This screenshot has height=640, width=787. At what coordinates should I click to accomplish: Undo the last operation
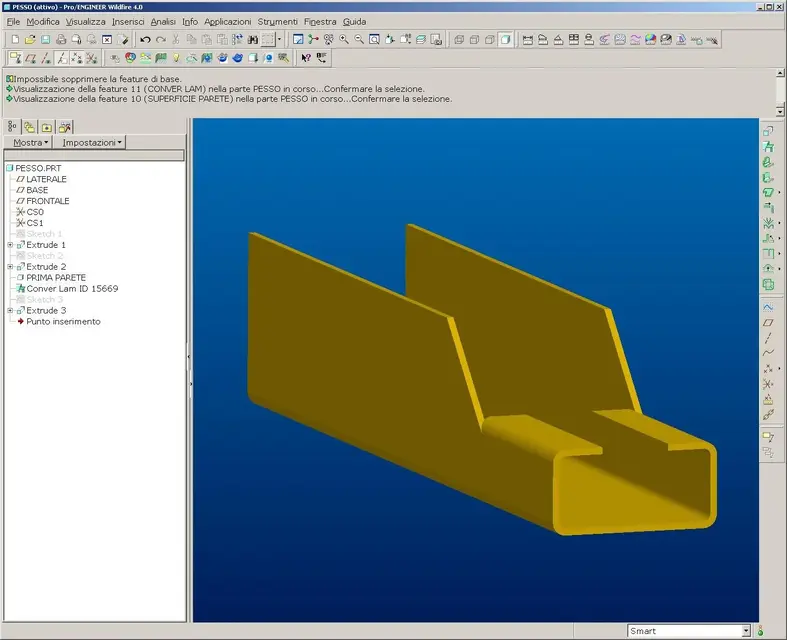(145, 40)
